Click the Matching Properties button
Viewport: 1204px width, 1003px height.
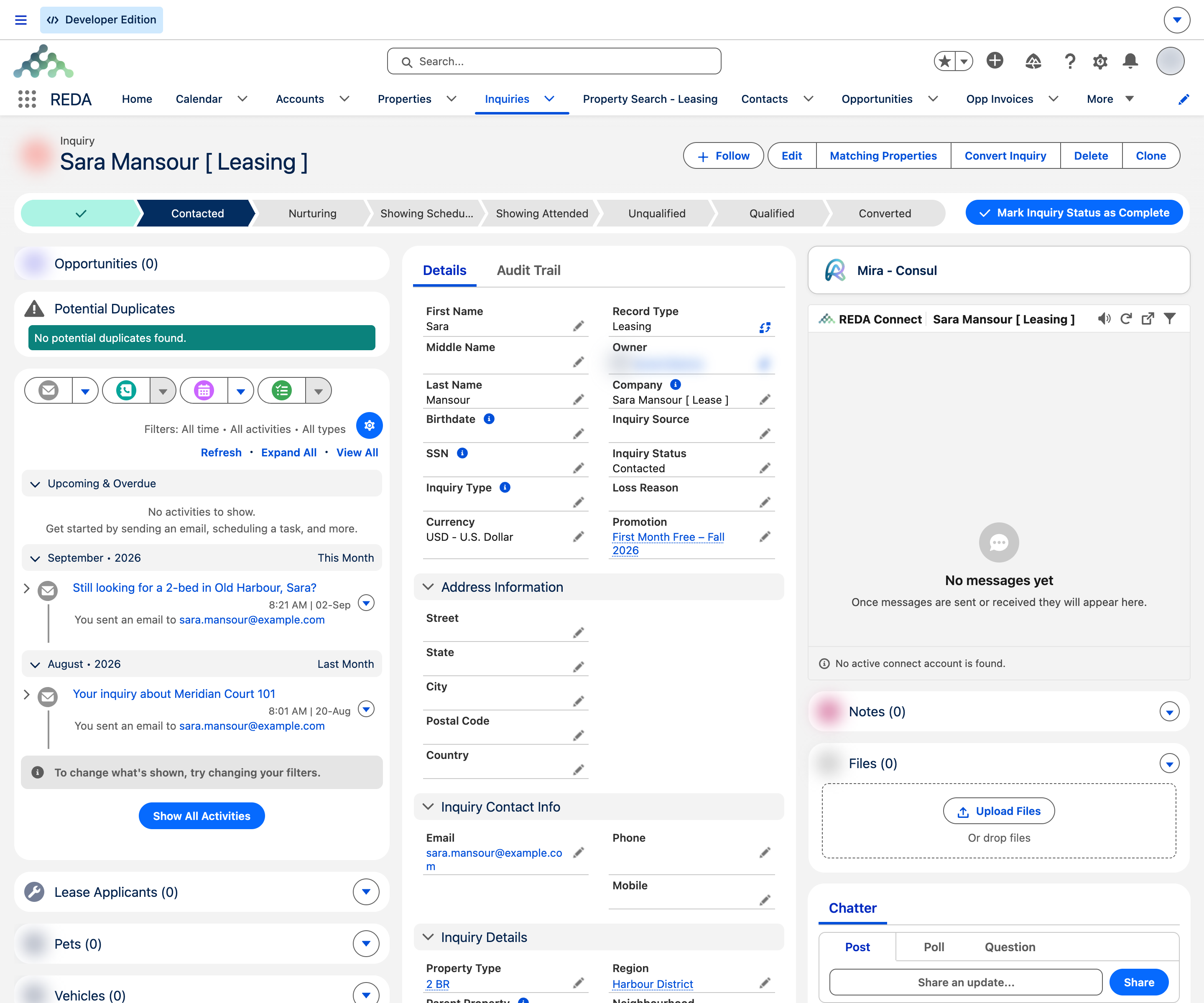883,156
